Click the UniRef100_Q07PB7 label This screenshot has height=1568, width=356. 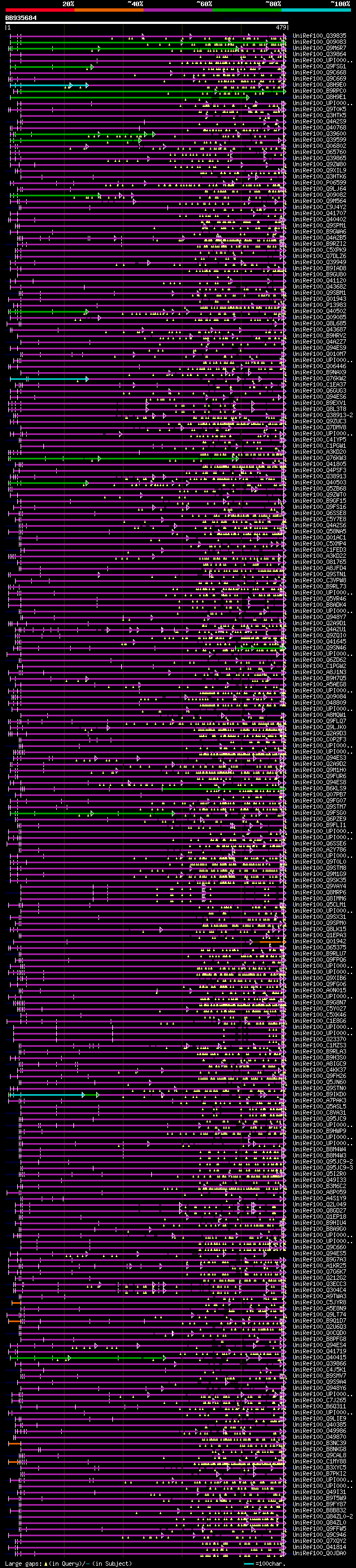tap(319, 794)
